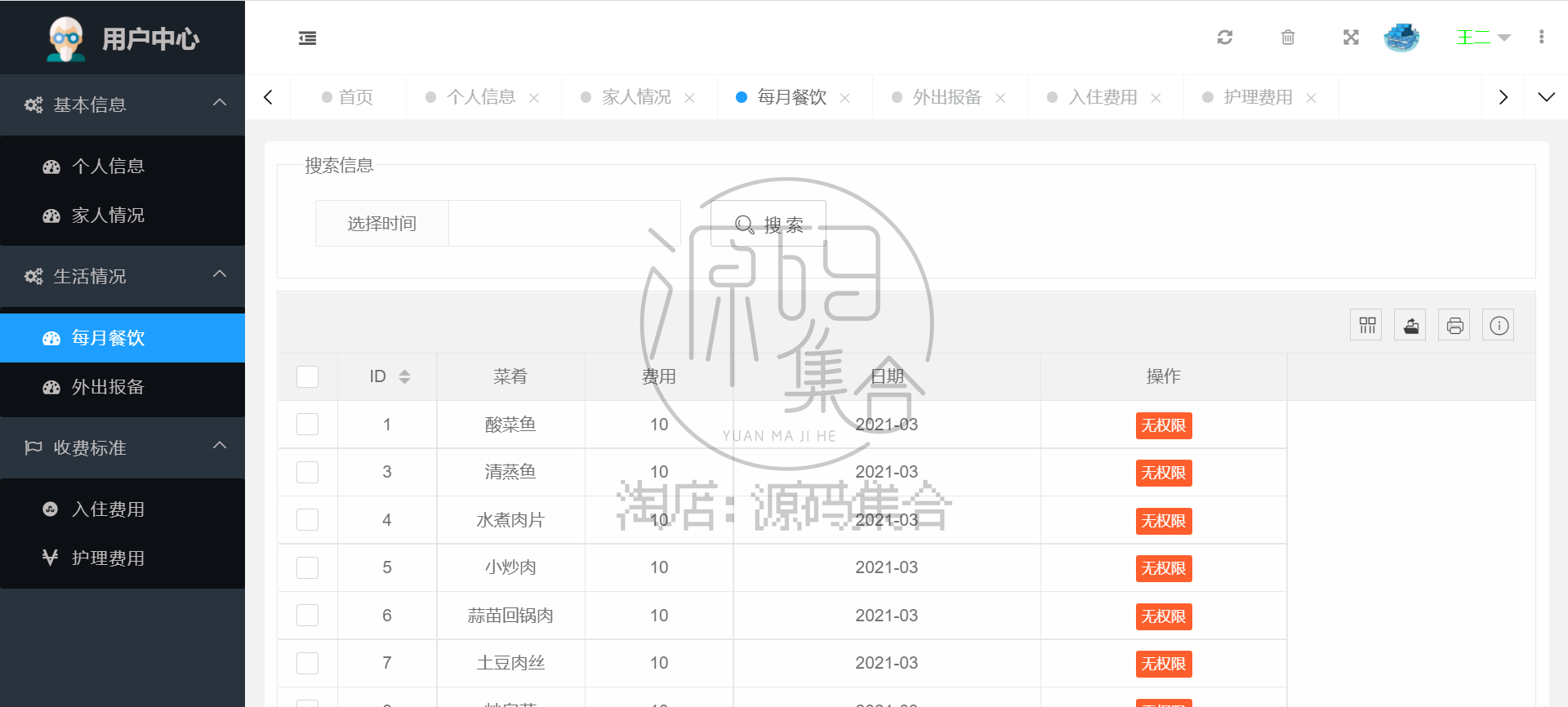Click the table info icon

[x=1499, y=325]
